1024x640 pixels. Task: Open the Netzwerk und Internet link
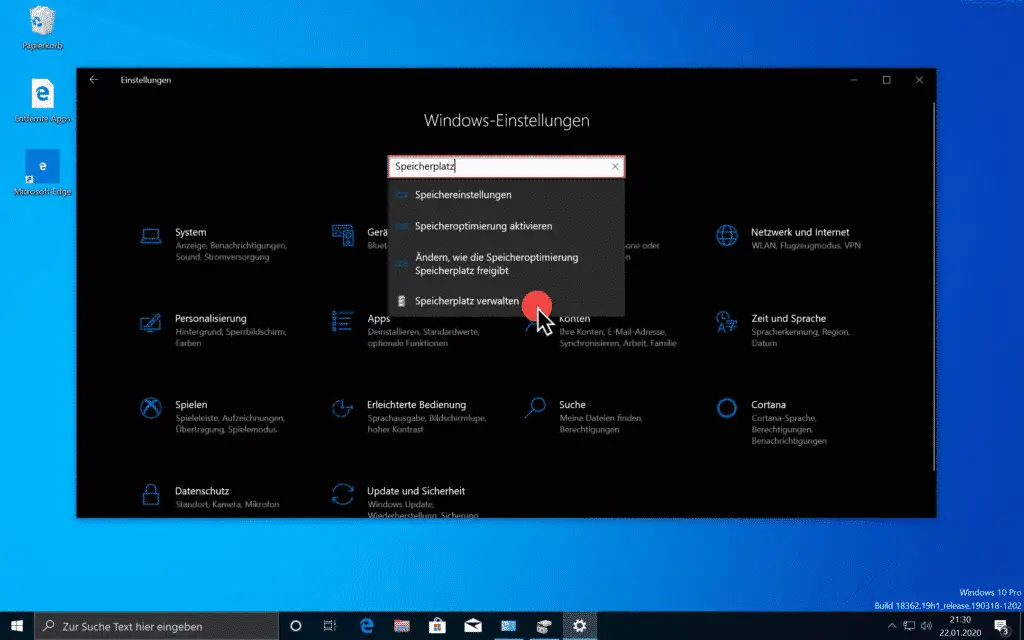pyautogui.click(x=800, y=232)
